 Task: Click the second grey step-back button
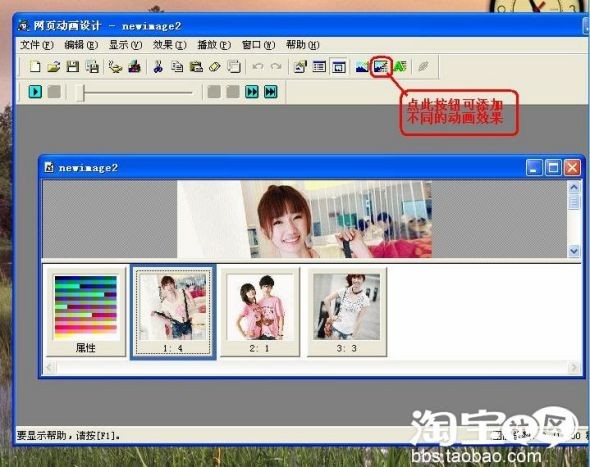233,92
